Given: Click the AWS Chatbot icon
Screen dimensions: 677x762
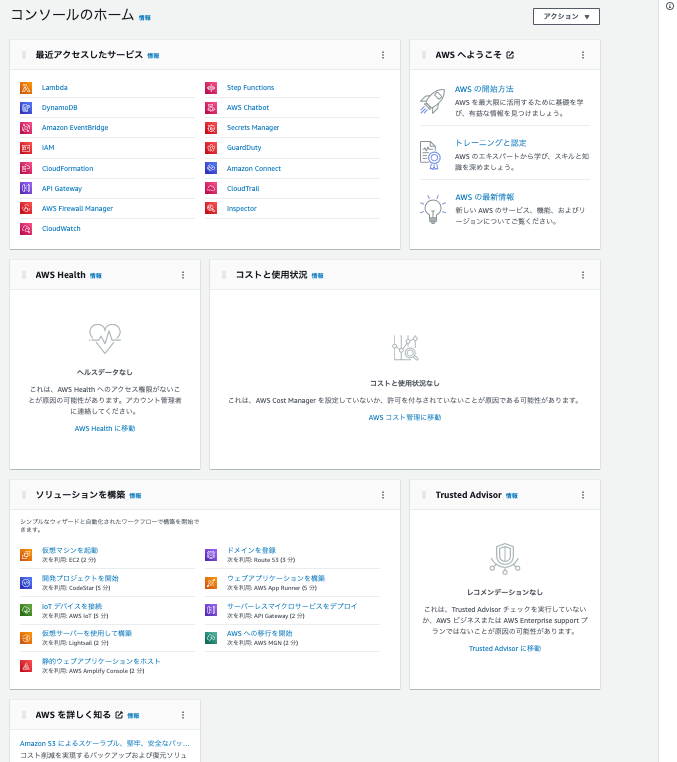Looking at the screenshot, I should point(211,107).
